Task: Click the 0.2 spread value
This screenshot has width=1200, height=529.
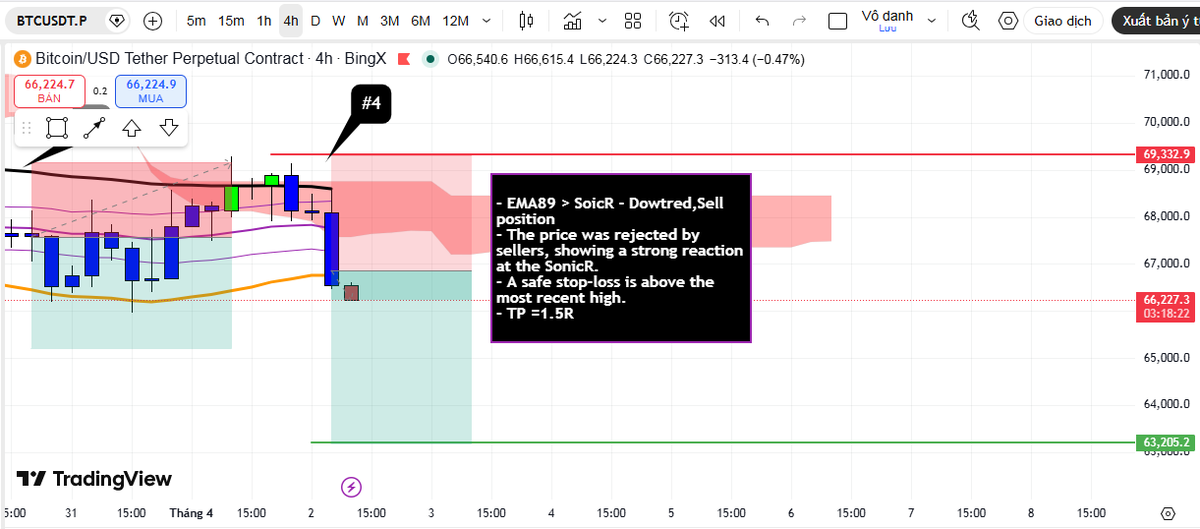Action: (x=100, y=91)
